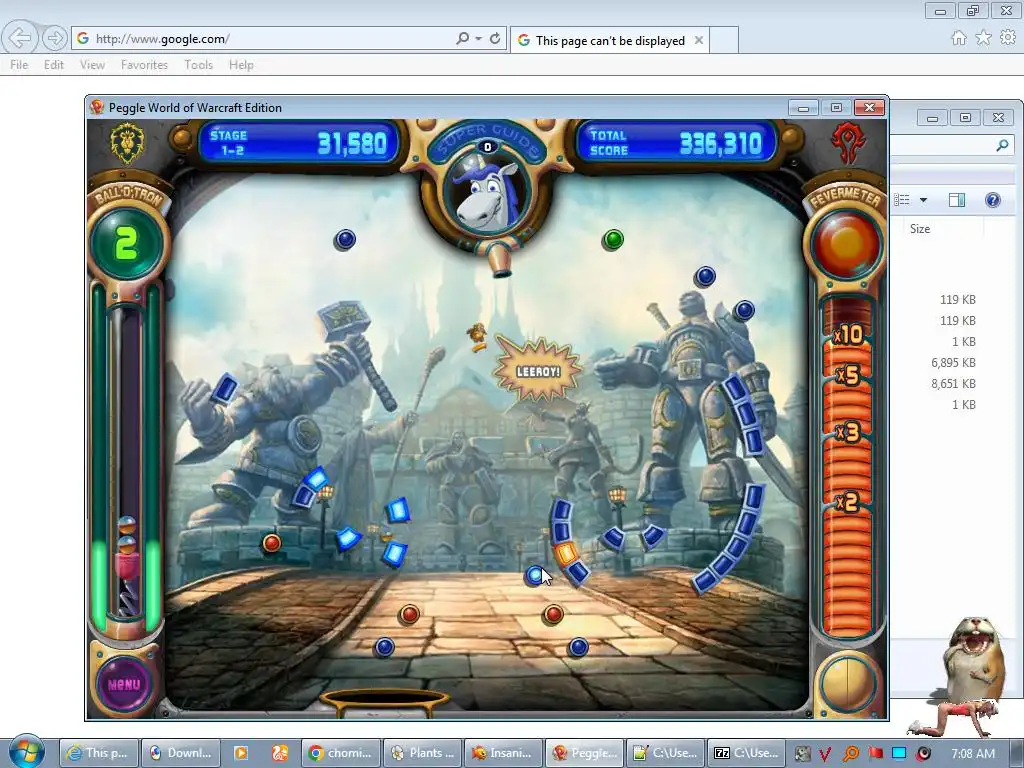Open the Favorites menu
The image size is (1024, 768).
144,65
